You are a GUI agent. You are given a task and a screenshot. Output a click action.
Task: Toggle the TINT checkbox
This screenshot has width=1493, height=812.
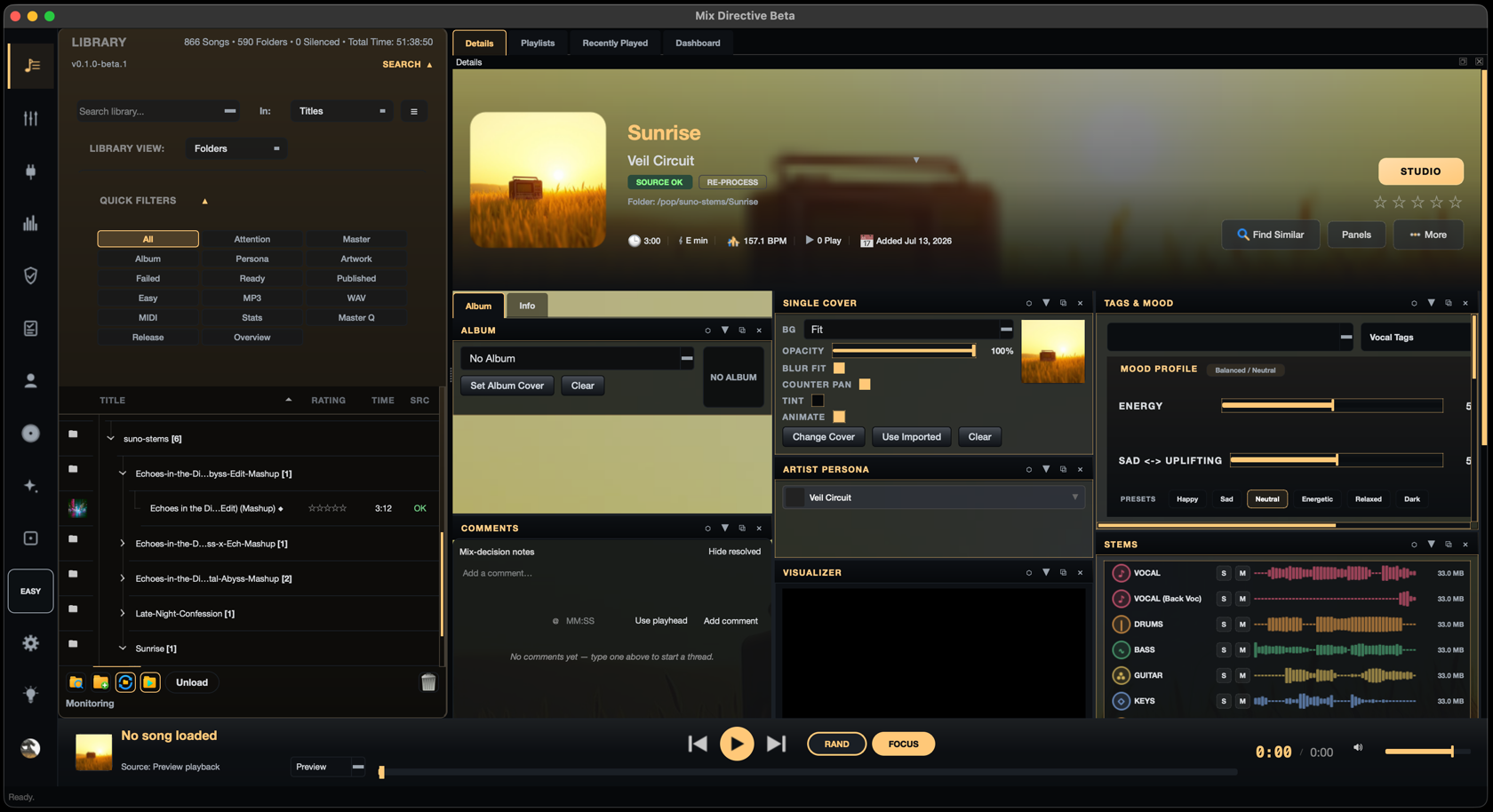coord(818,401)
